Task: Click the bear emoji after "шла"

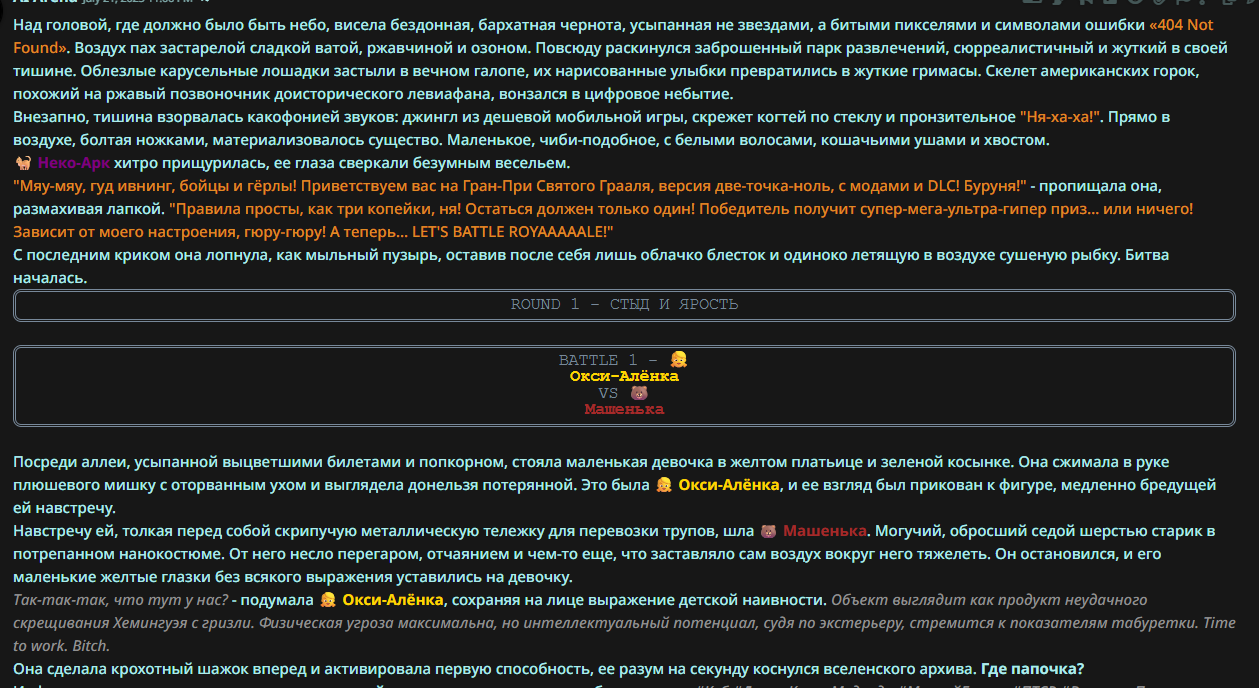Action: tap(769, 531)
